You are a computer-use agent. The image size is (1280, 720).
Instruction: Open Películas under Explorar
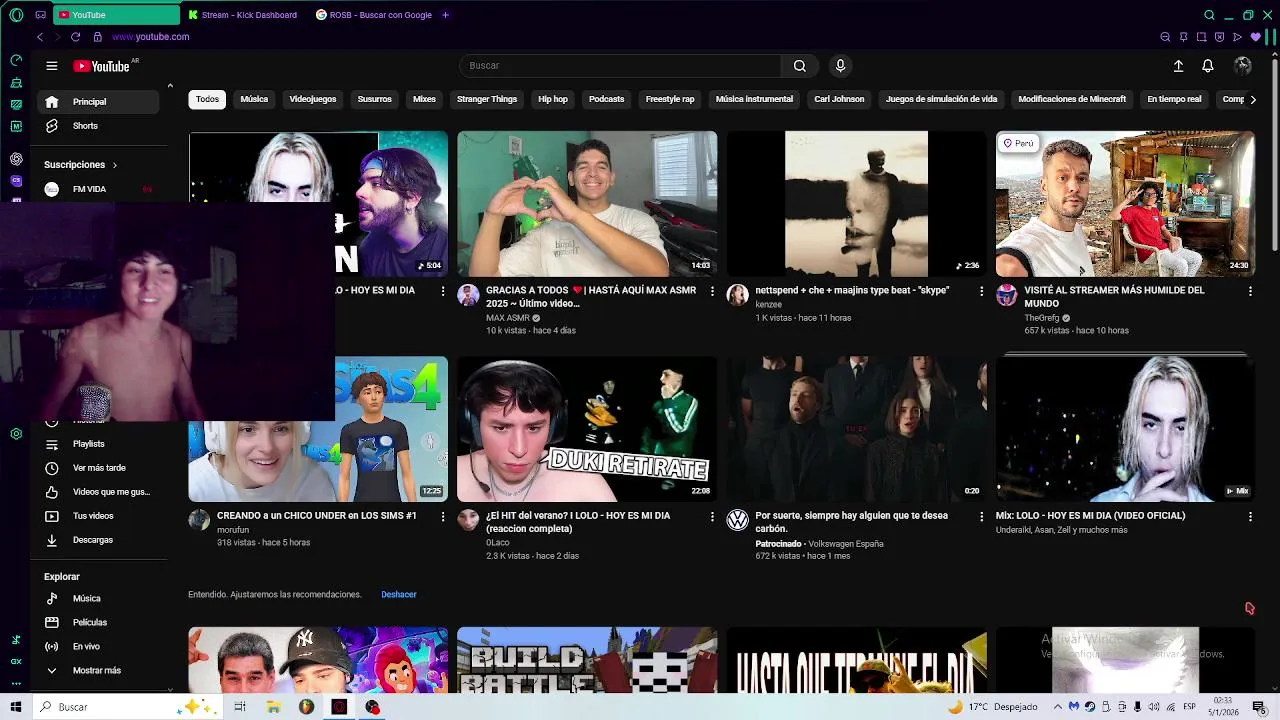point(98,623)
